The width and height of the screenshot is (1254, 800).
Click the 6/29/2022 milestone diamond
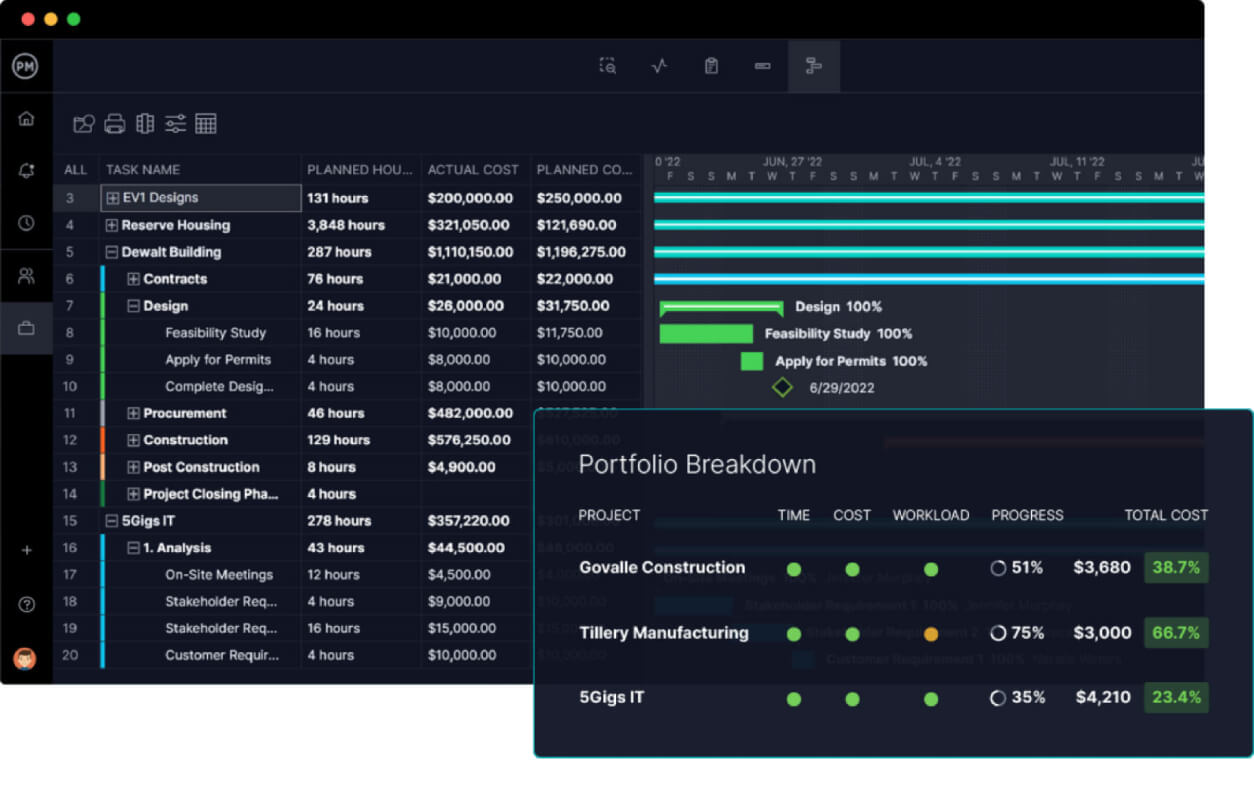click(782, 387)
